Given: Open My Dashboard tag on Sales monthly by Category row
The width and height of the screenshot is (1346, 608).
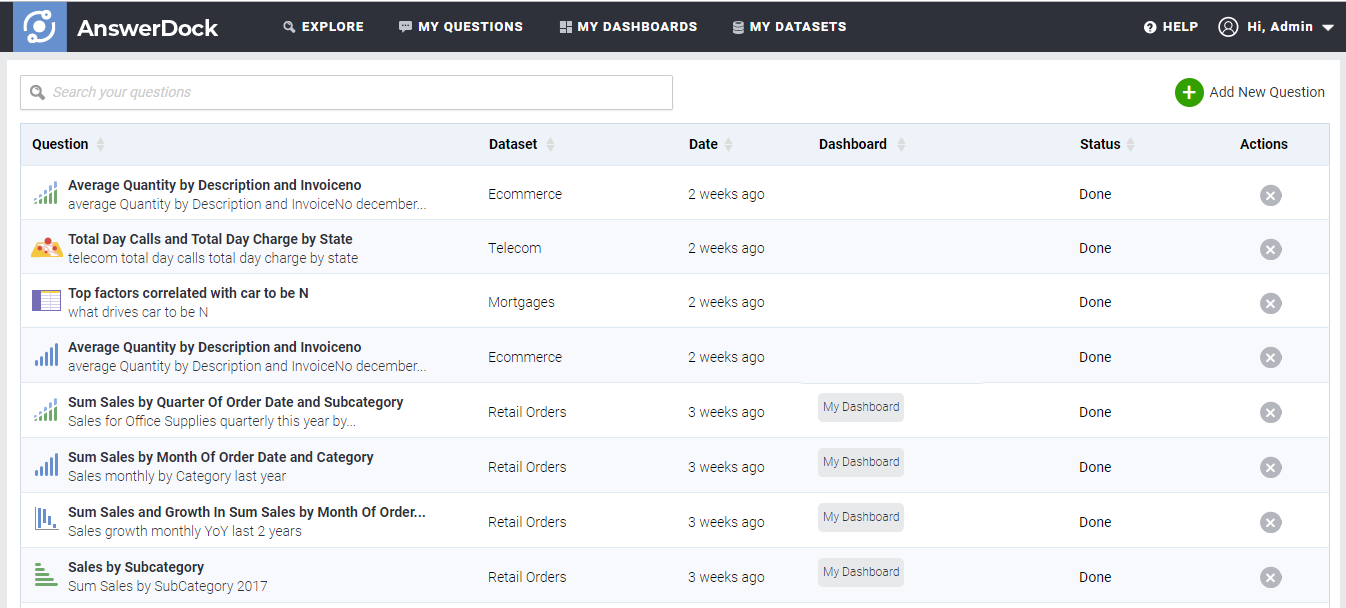Looking at the screenshot, I should 861,462.
